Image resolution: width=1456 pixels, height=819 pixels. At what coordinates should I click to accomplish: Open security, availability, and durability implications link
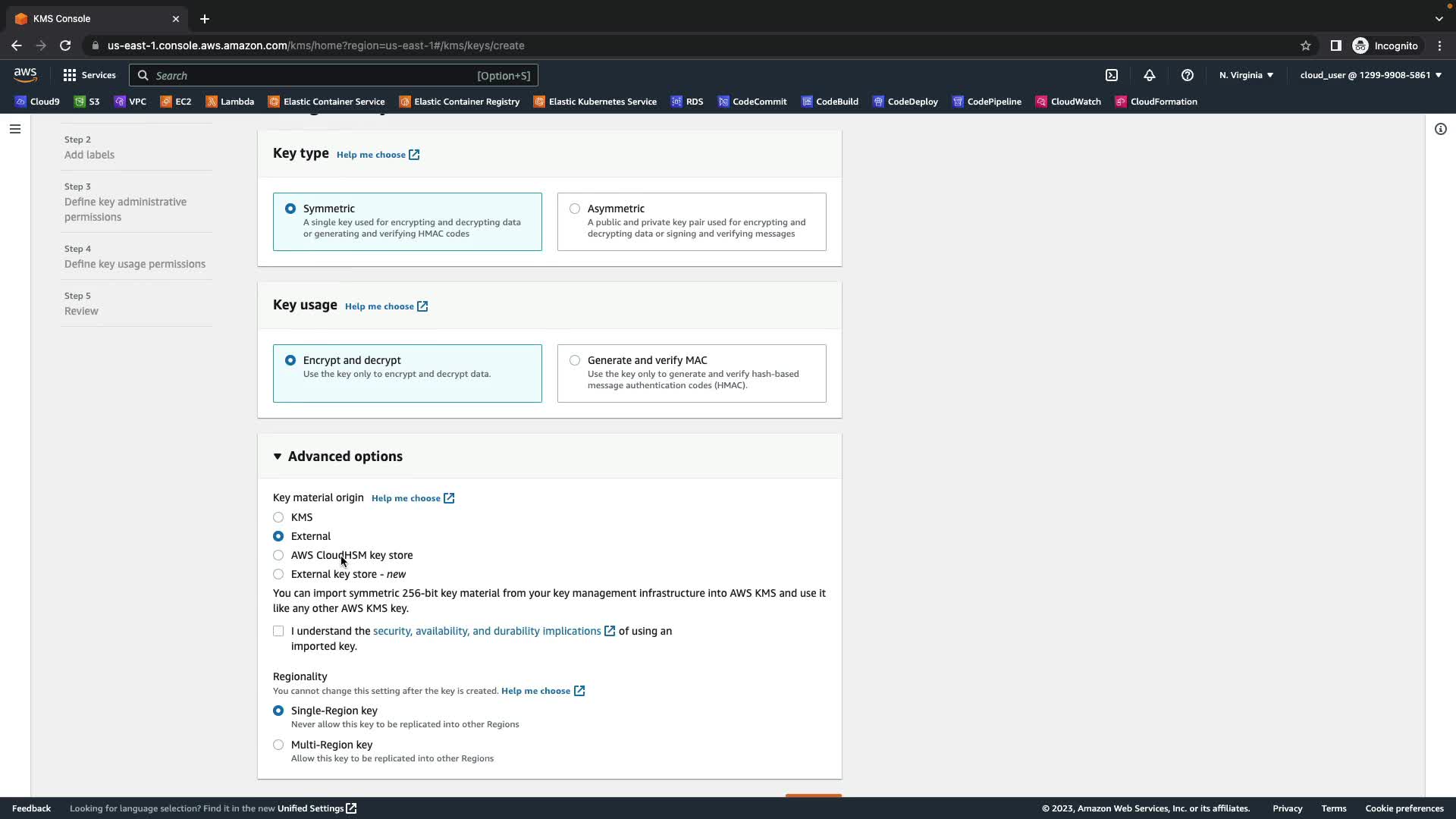tap(487, 631)
